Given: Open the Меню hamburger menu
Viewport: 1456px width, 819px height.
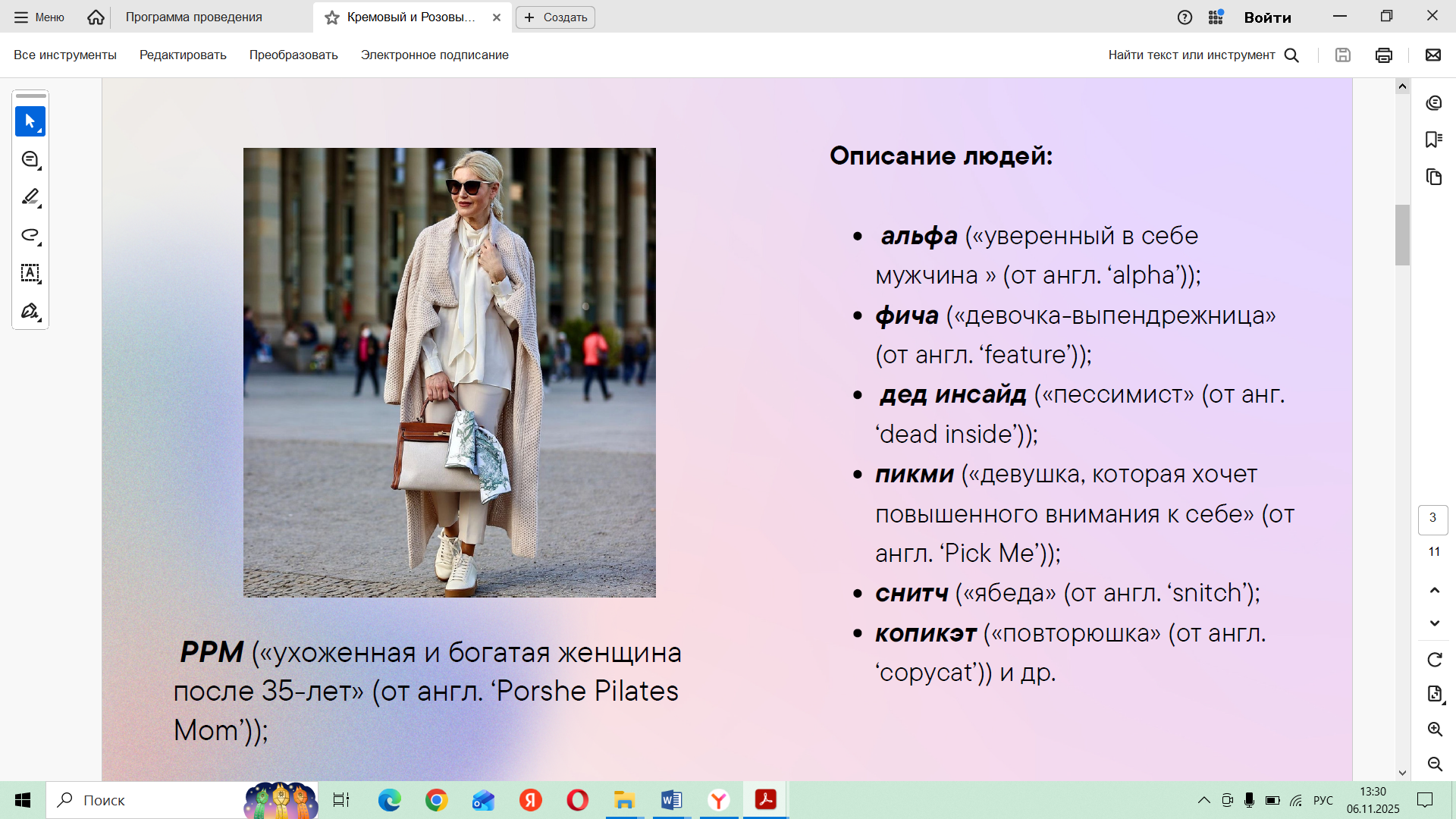Looking at the screenshot, I should [39, 17].
